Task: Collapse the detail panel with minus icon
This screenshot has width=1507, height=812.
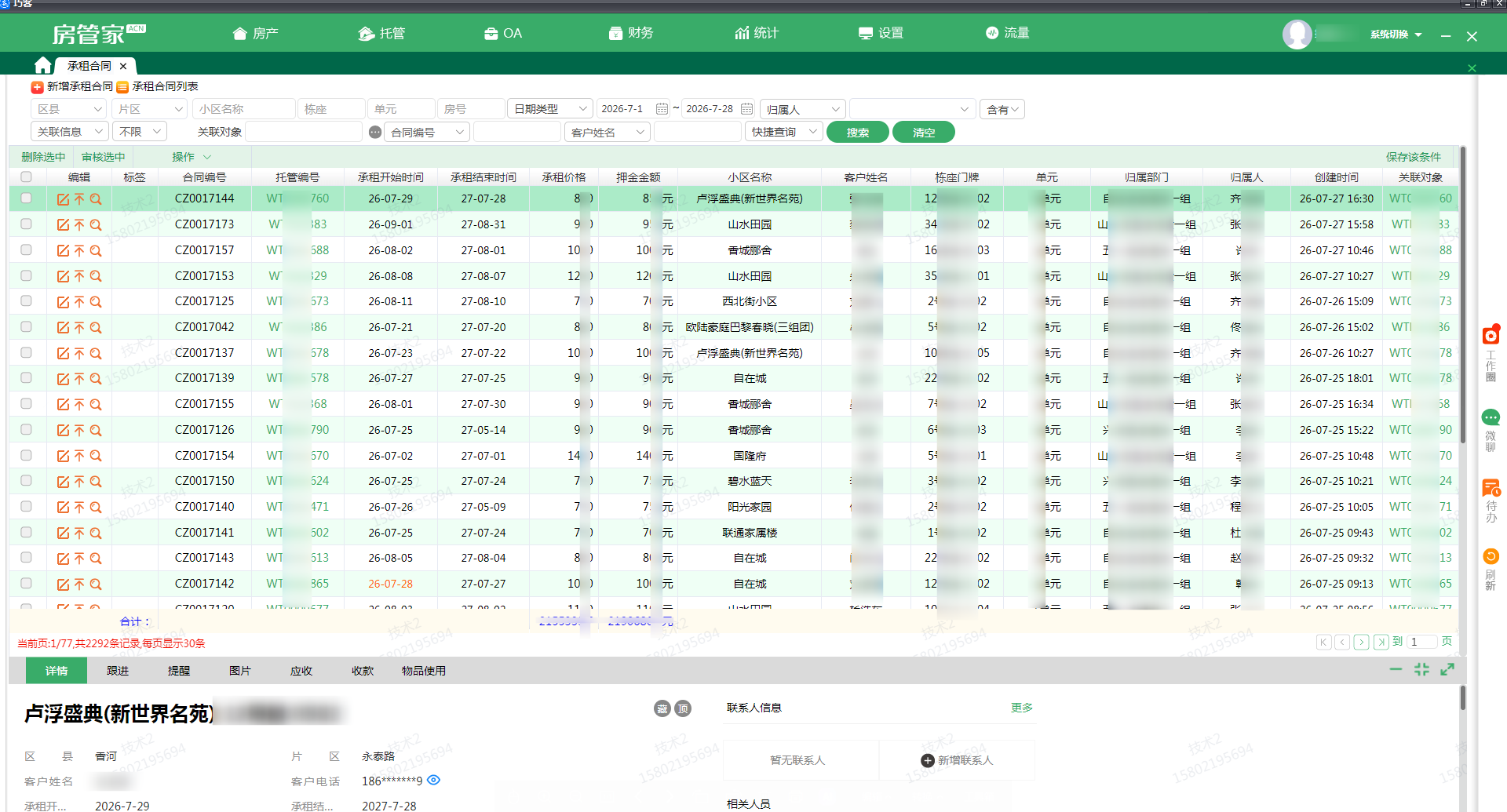Action: coord(1396,669)
